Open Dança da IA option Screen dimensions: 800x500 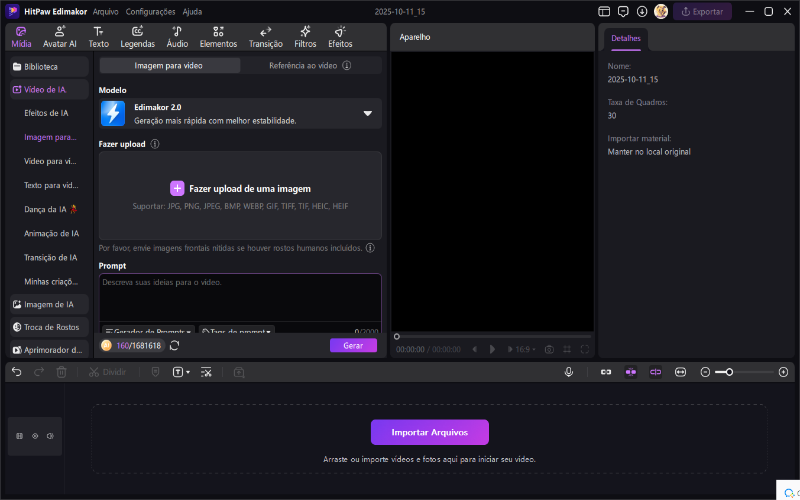click(51, 209)
